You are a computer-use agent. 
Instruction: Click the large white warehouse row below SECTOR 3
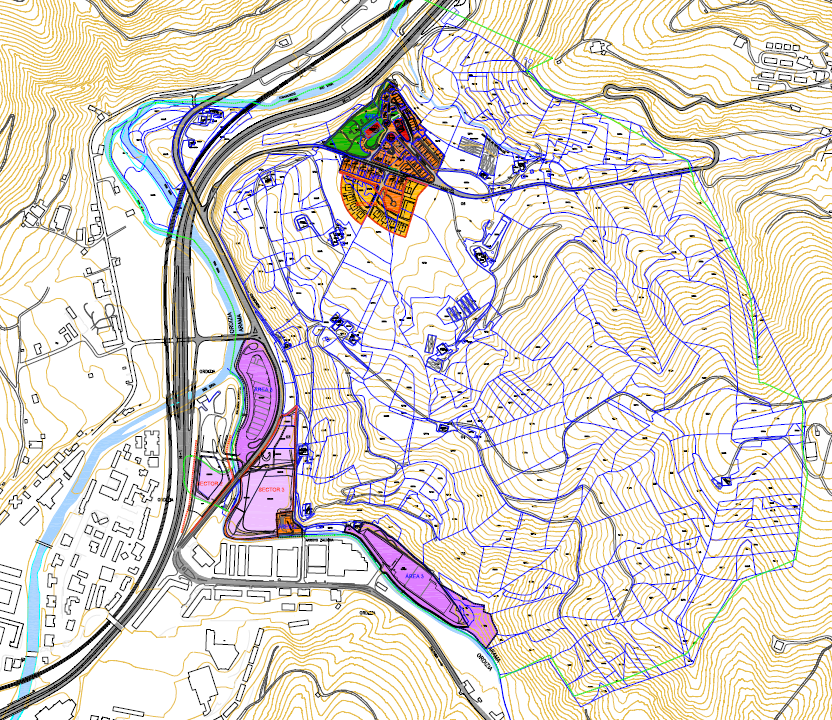point(270,560)
